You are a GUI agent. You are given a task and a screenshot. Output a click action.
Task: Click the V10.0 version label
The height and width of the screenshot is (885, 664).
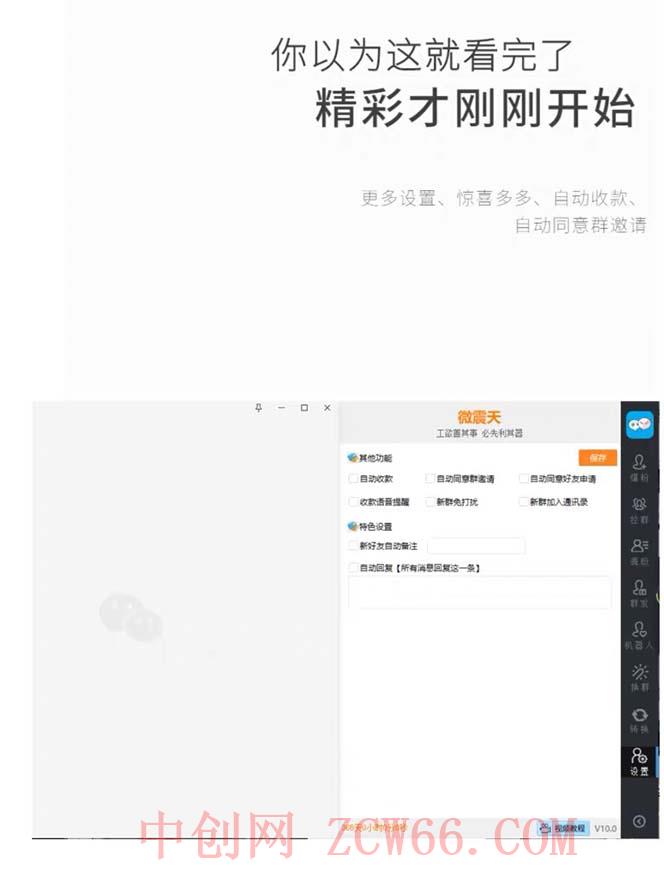(x=605, y=829)
